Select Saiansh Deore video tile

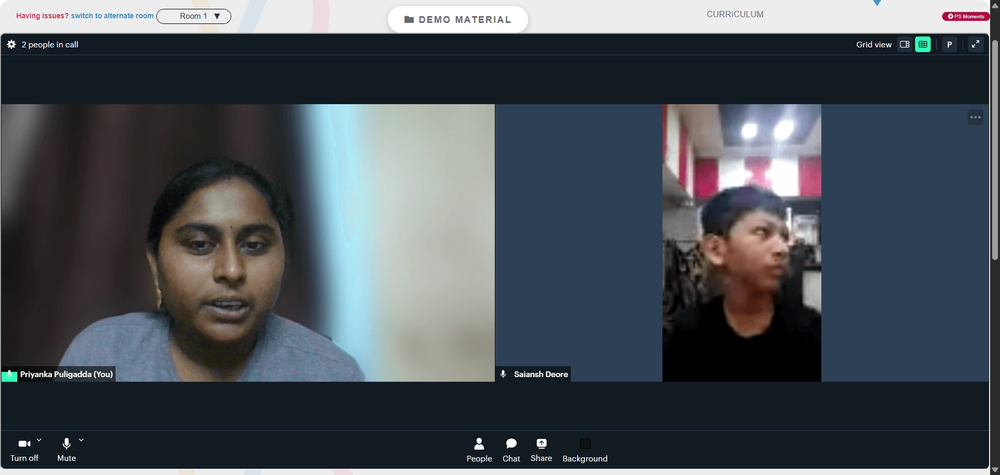(x=742, y=243)
